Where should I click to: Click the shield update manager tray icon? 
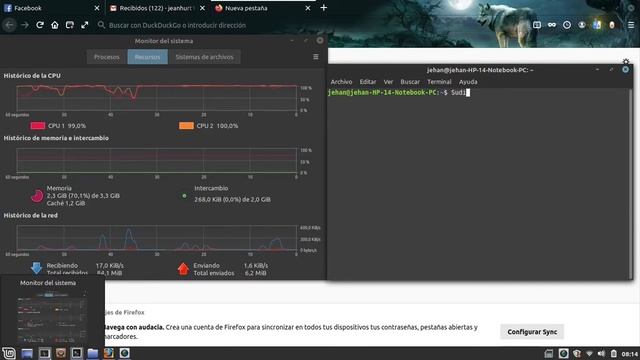(x=577, y=353)
